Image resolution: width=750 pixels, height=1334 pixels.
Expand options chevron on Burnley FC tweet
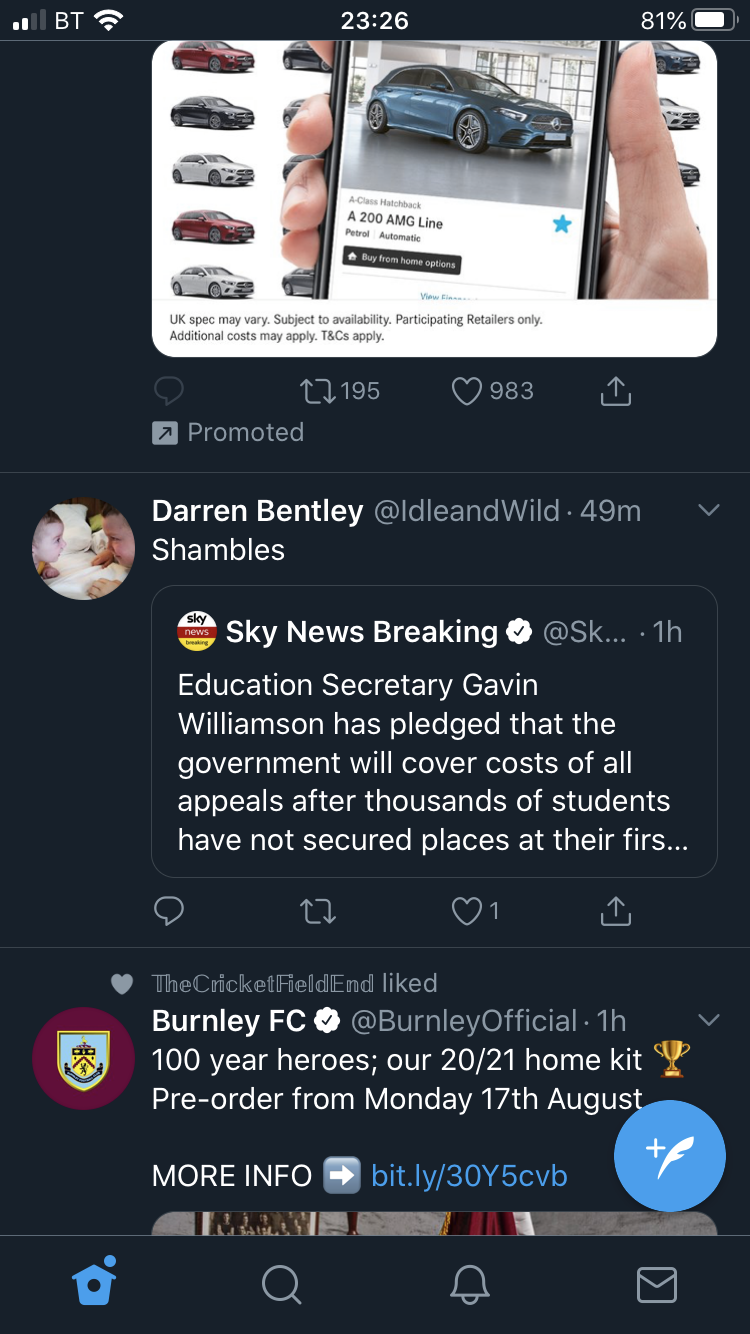708,1021
